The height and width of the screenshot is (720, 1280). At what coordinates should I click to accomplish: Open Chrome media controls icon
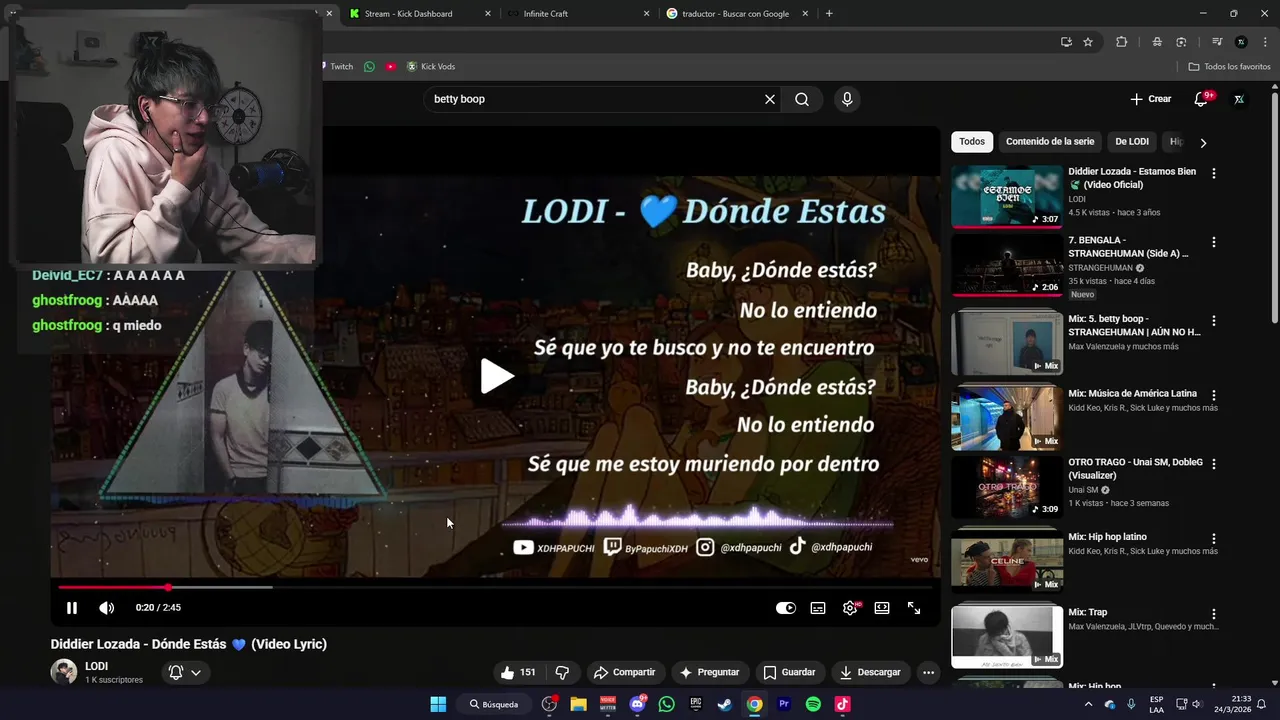coord(1217,42)
